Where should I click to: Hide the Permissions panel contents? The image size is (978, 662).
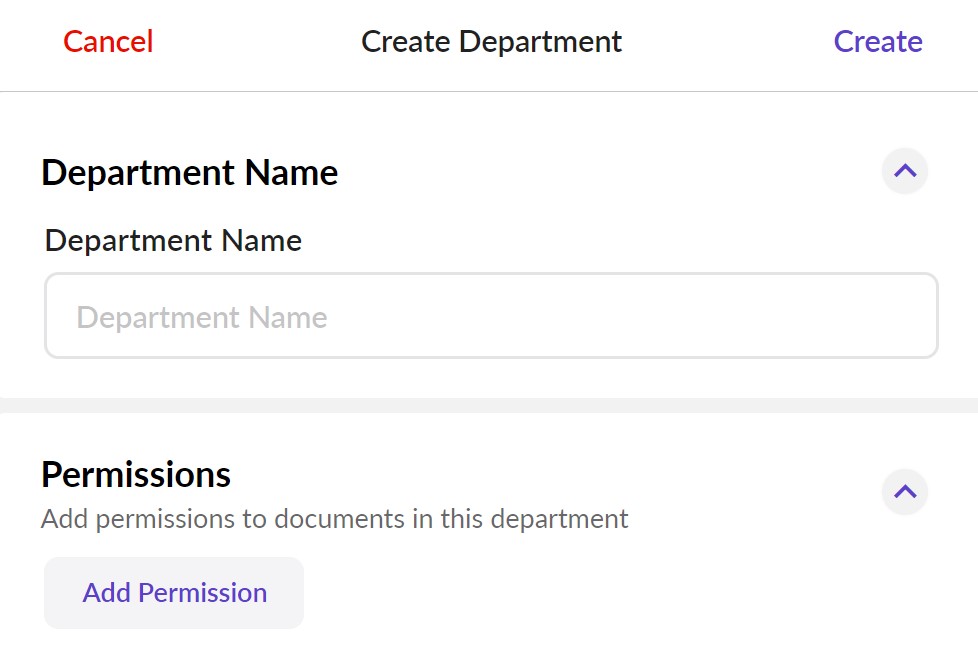tap(904, 491)
